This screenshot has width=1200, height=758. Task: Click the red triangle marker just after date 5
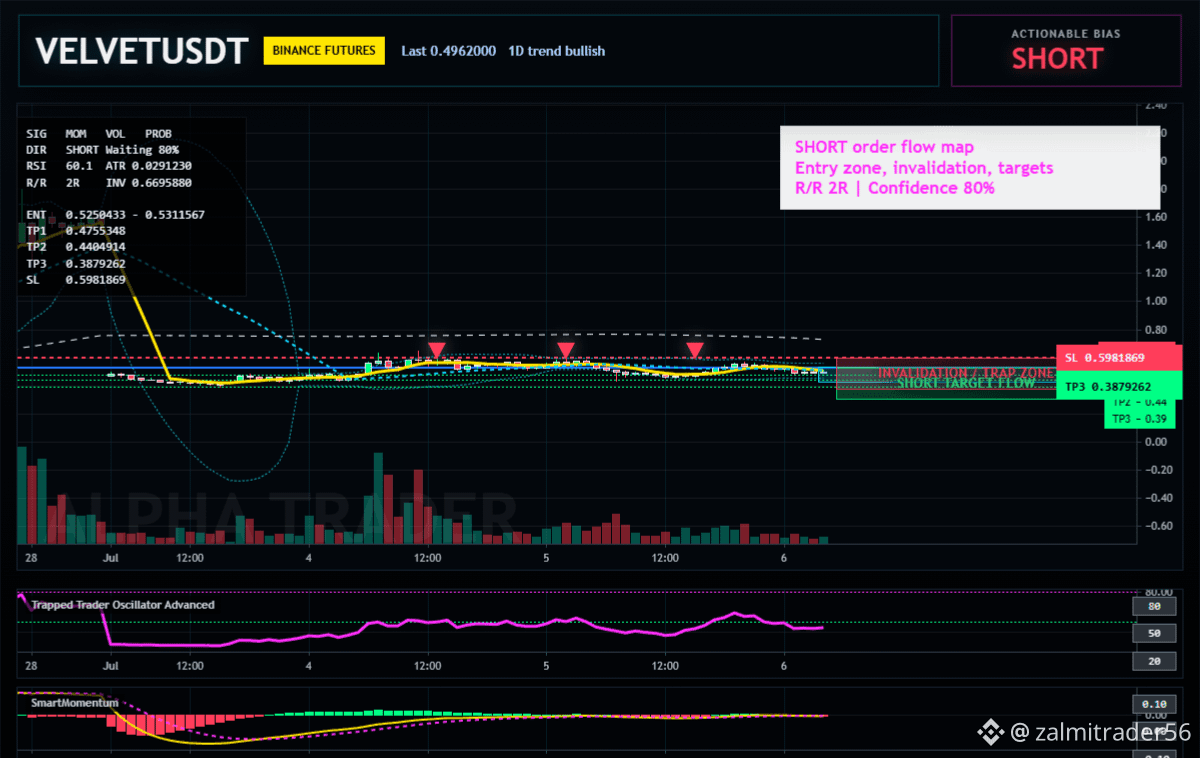pos(566,349)
